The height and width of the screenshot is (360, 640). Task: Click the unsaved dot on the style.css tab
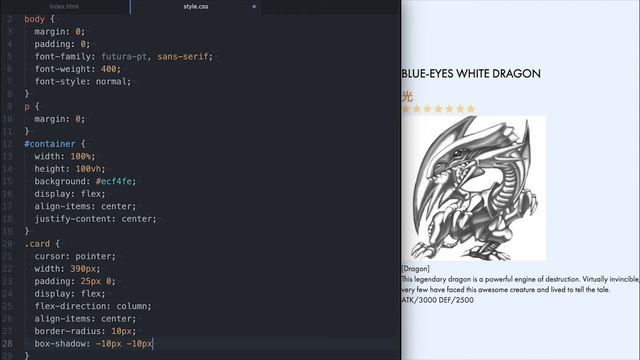point(254,7)
